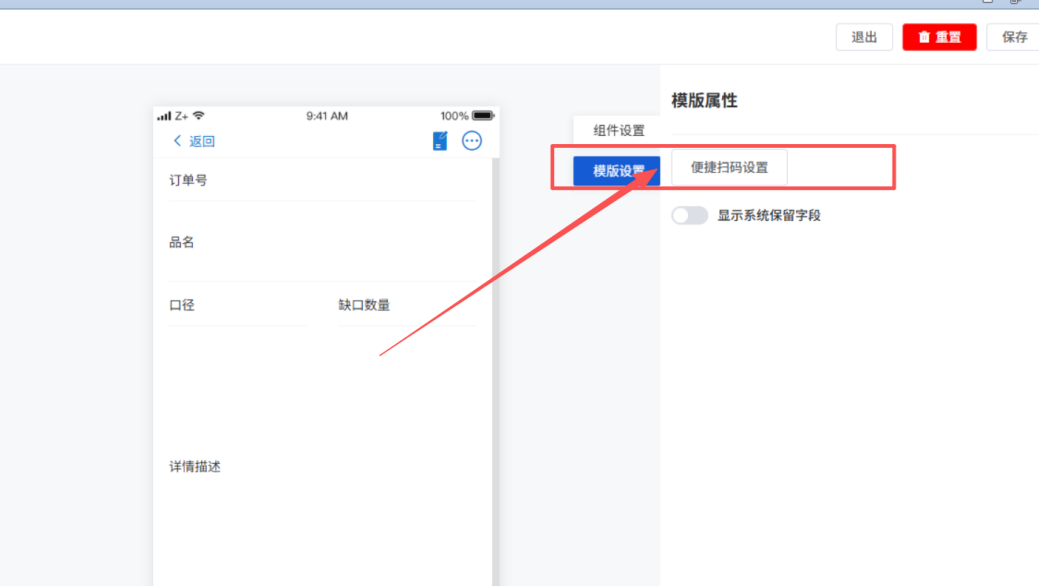Click the battery icon in phone status bar

point(484,116)
